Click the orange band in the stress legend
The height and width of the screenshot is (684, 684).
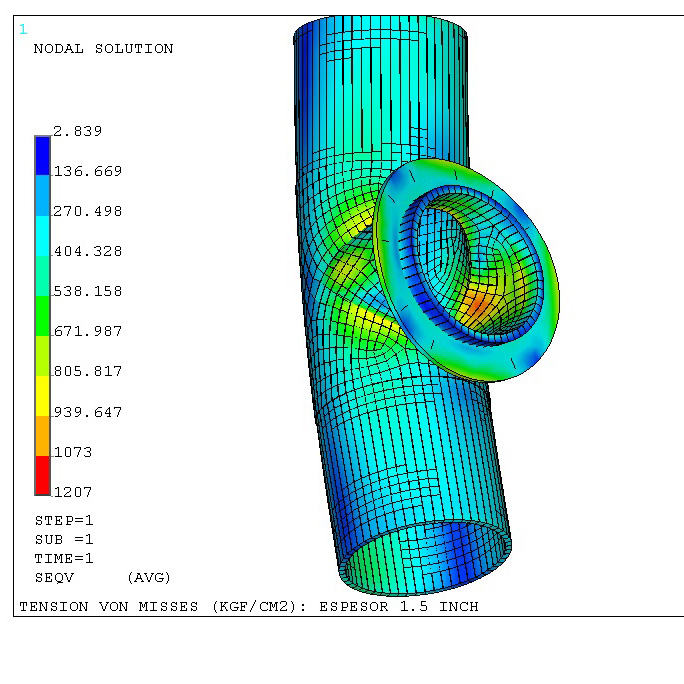click(42, 435)
